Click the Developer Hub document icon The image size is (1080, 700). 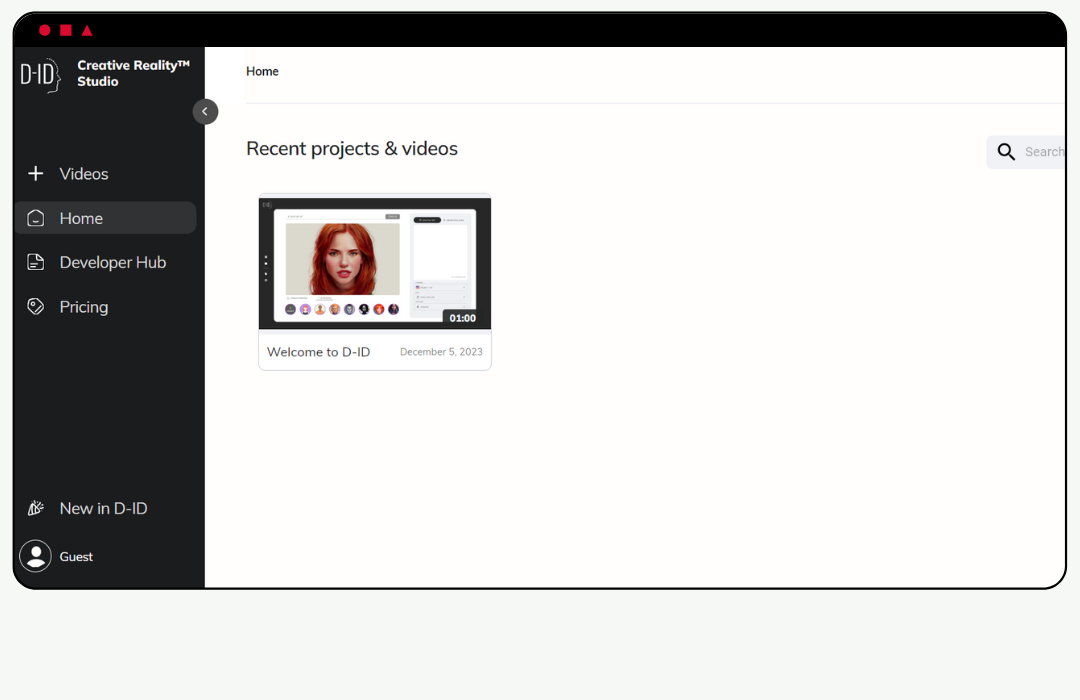(x=36, y=262)
